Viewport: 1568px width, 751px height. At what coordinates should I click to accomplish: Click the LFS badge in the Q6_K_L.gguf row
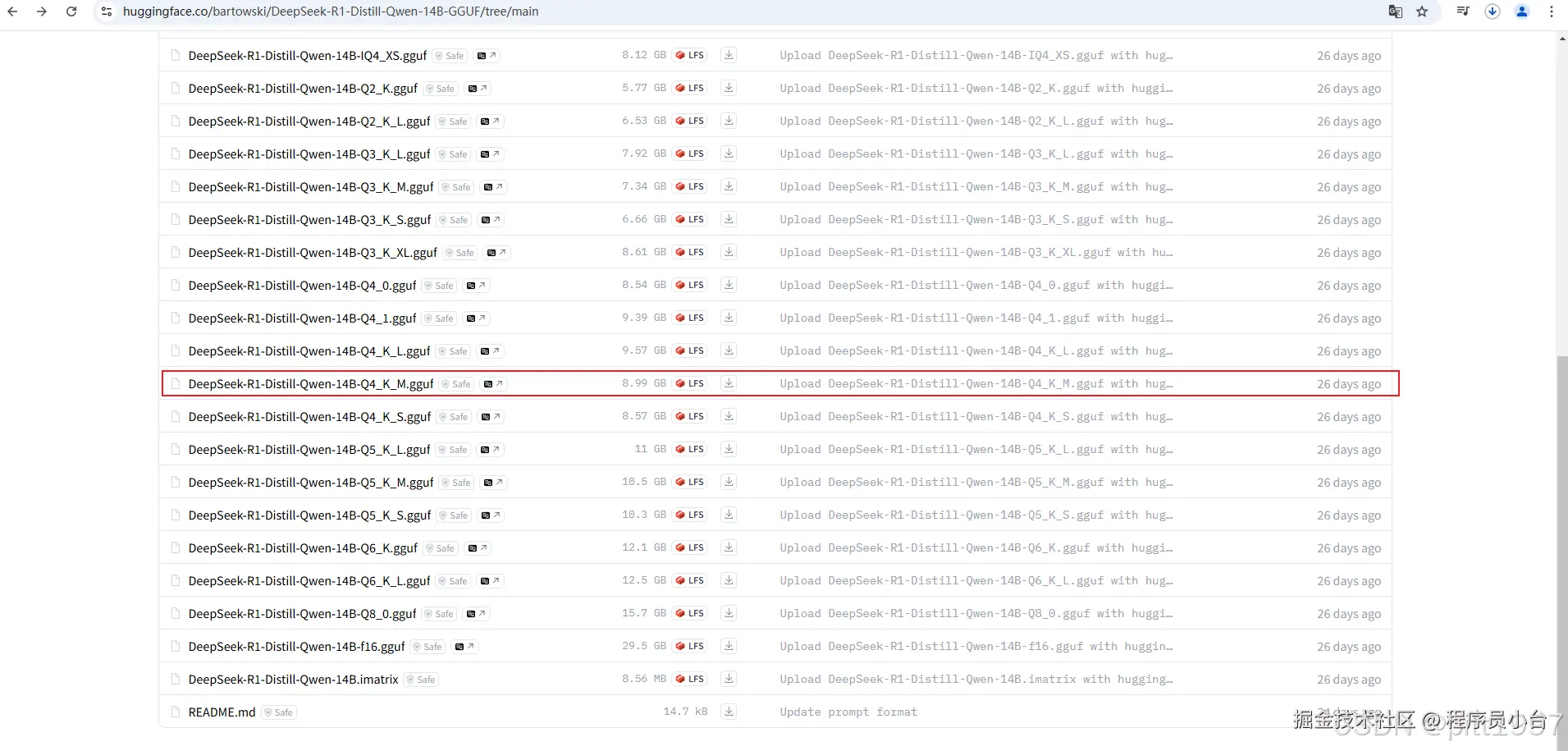point(690,580)
